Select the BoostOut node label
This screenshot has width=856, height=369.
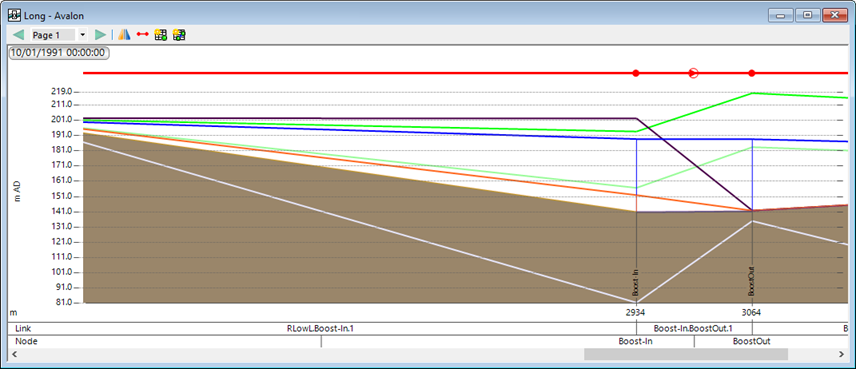coord(752,342)
